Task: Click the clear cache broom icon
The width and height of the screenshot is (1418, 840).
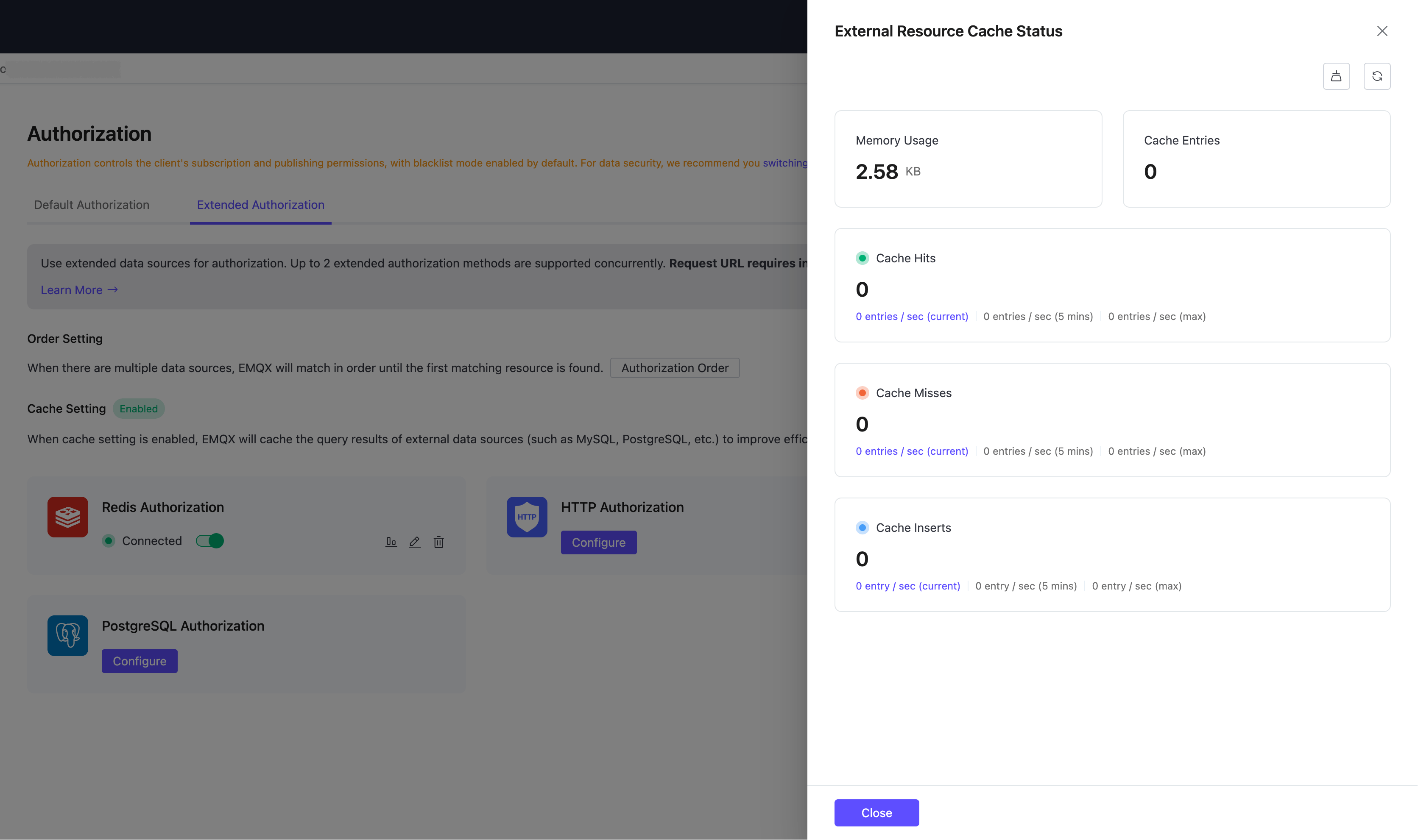Action: 1336,76
